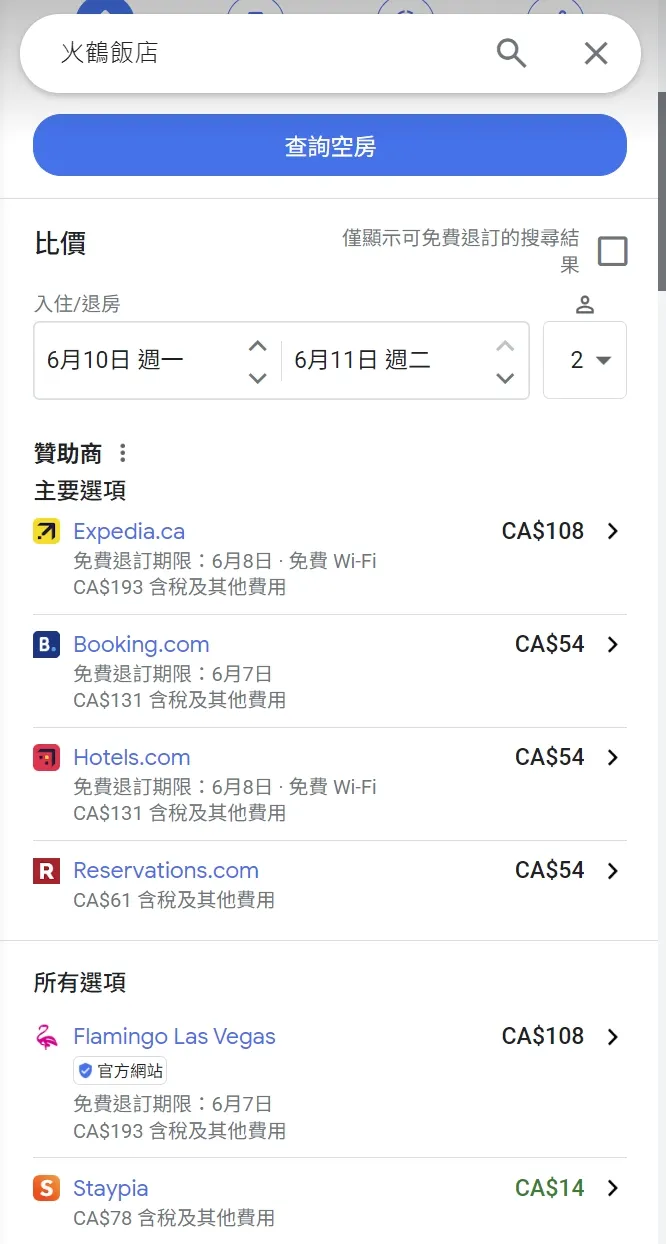The image size is (666, 1244).
Task: Select the Staypia logo icon
Action: 47,1188
